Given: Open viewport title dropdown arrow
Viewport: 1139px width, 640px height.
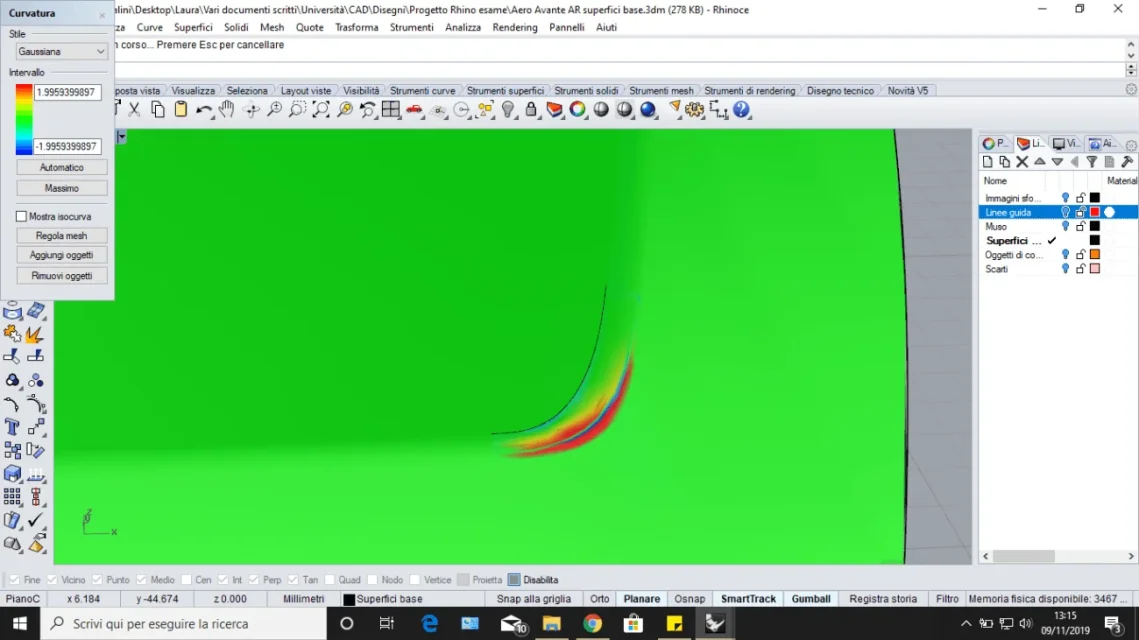Looking at the screenshot, I should pos(121,137).
